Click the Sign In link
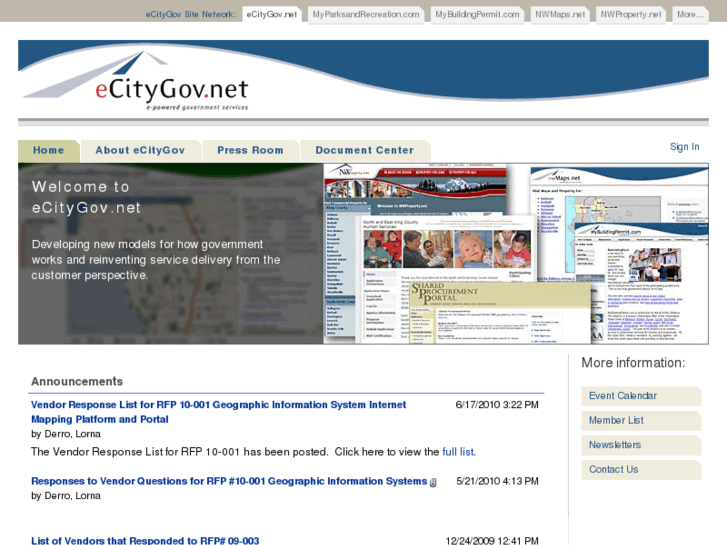This screenshot has height=545, width=727. point(684,147)
